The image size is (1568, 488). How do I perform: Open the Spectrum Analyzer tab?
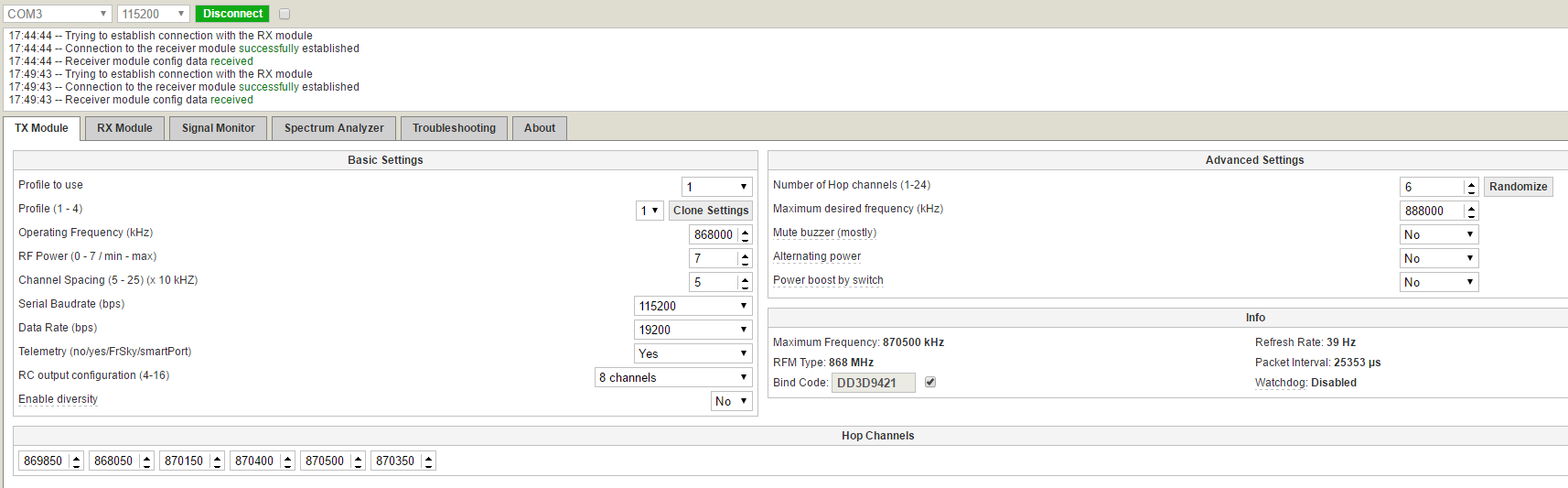point(334,128)
